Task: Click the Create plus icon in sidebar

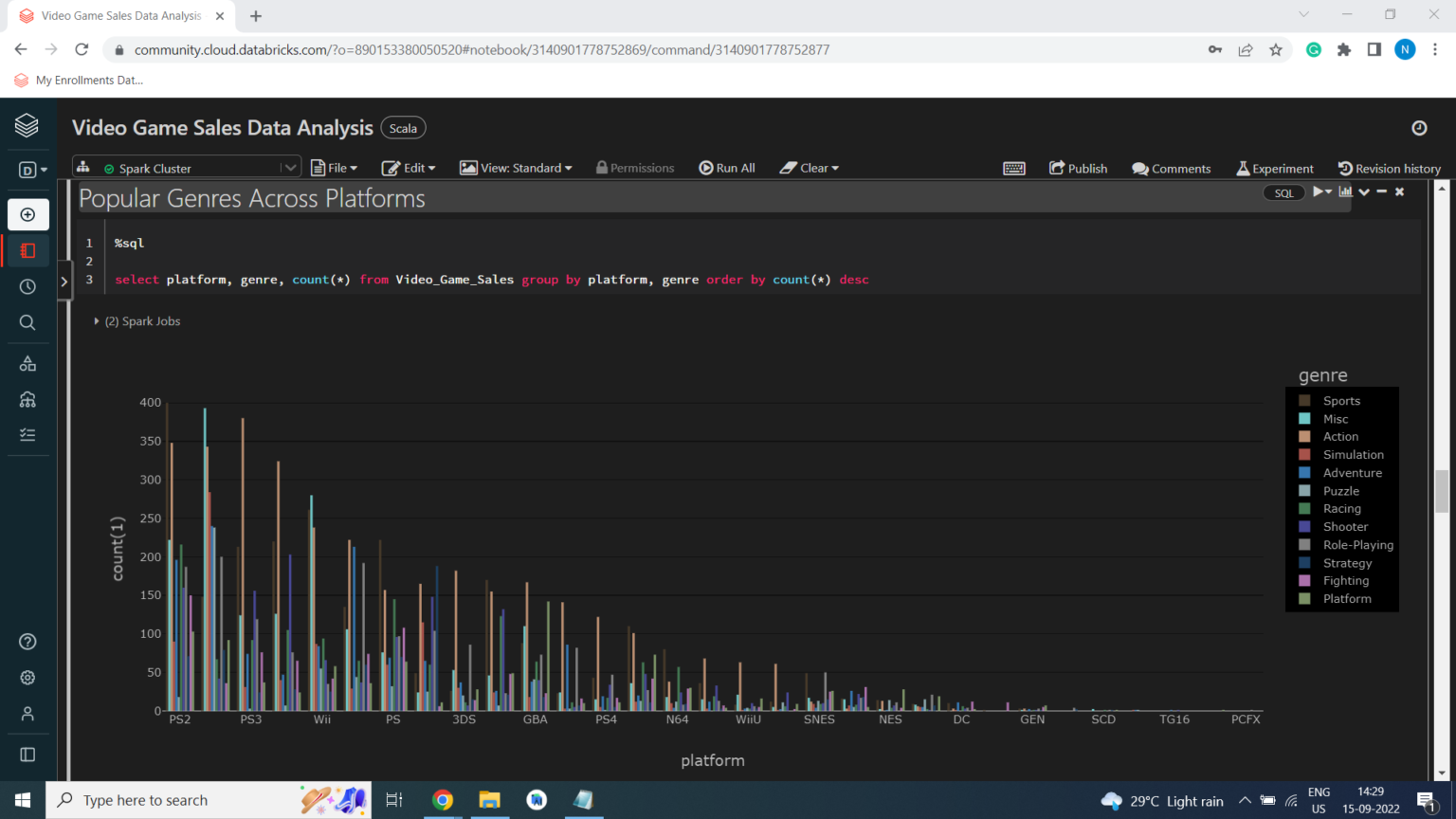Action: pos(27,215)
